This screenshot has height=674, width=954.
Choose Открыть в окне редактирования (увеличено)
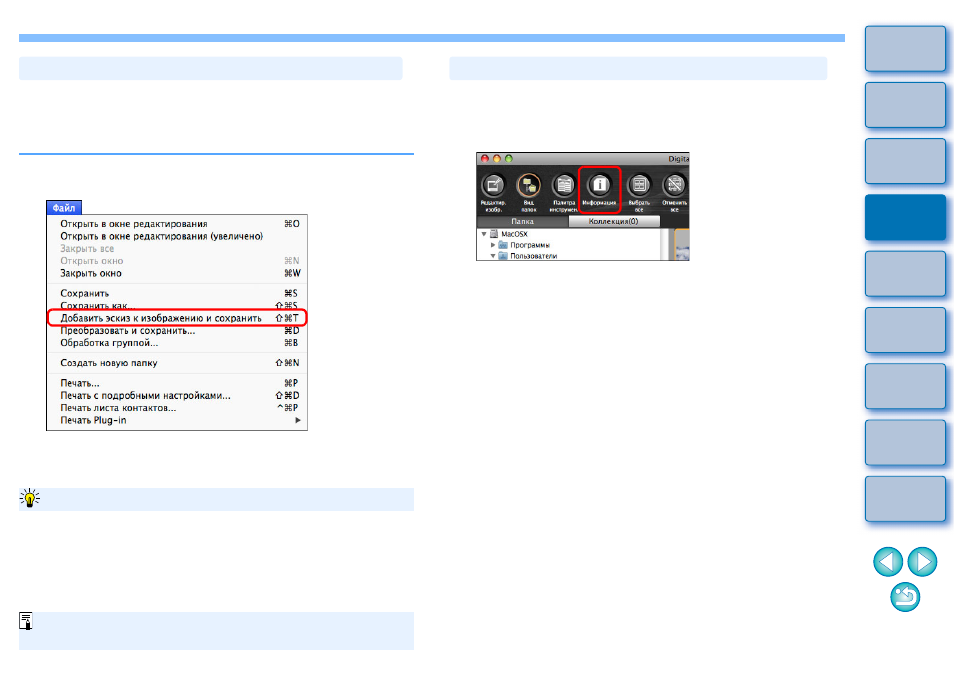pyautogui.click(x=177, y=236)
